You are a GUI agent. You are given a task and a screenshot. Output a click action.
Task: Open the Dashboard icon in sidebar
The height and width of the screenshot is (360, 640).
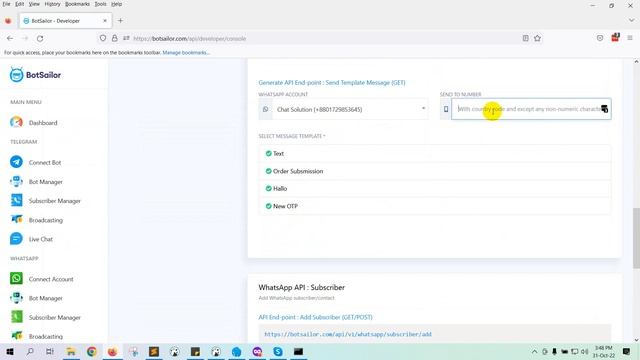tap(16, 122)
